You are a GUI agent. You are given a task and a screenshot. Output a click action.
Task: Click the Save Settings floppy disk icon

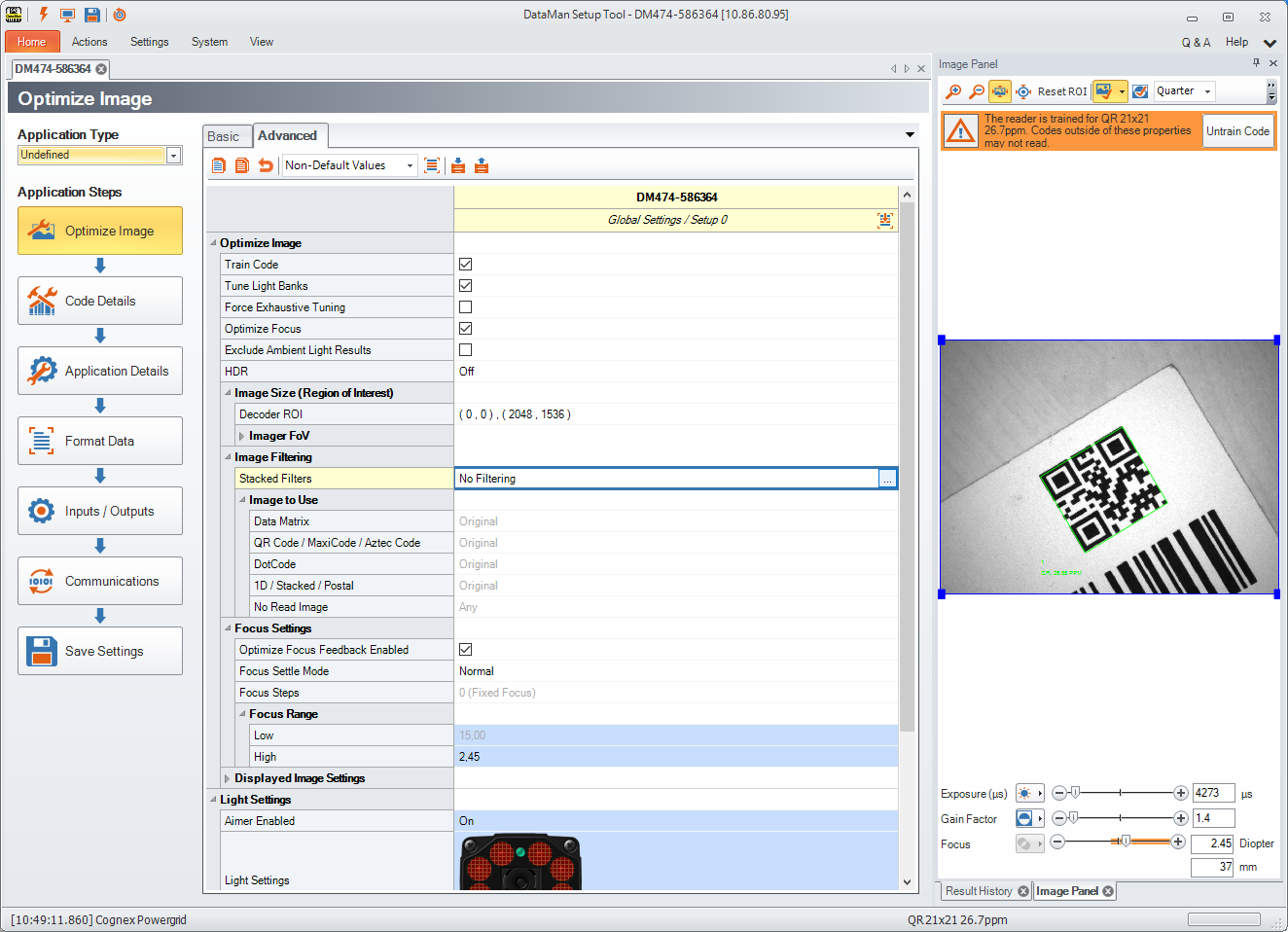point(42,651)
